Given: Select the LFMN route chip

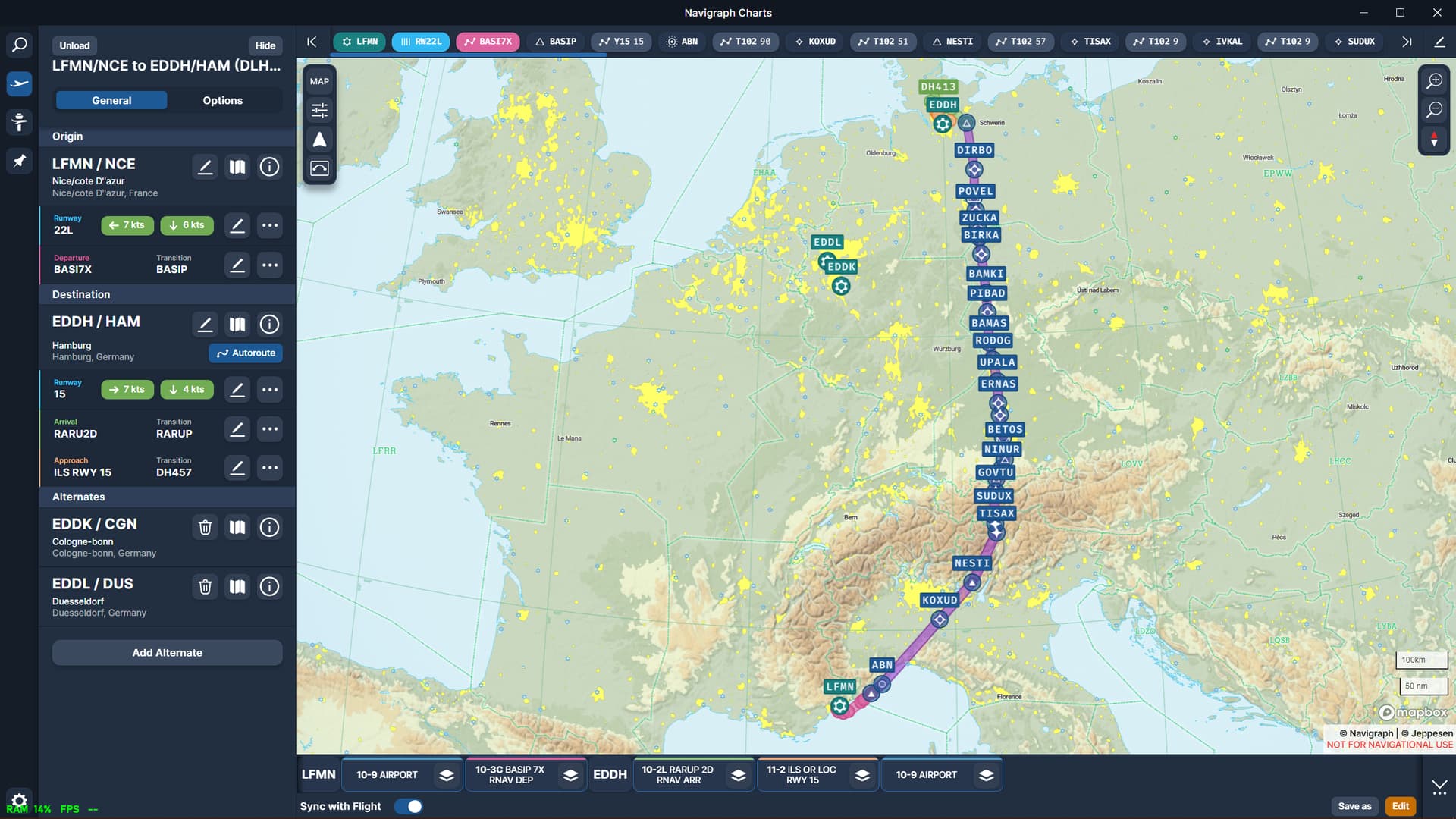Looking at the screenshot, I should coord(360,42).
